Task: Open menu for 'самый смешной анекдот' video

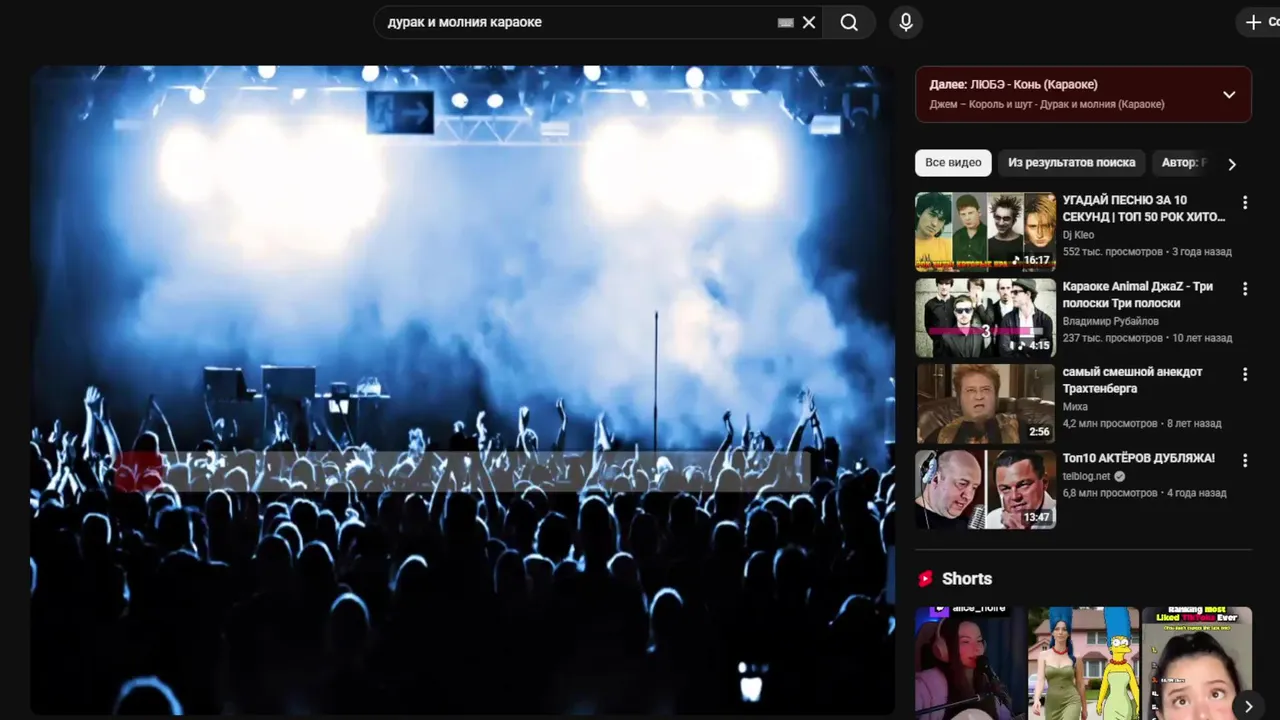Action: point(1245,374)
